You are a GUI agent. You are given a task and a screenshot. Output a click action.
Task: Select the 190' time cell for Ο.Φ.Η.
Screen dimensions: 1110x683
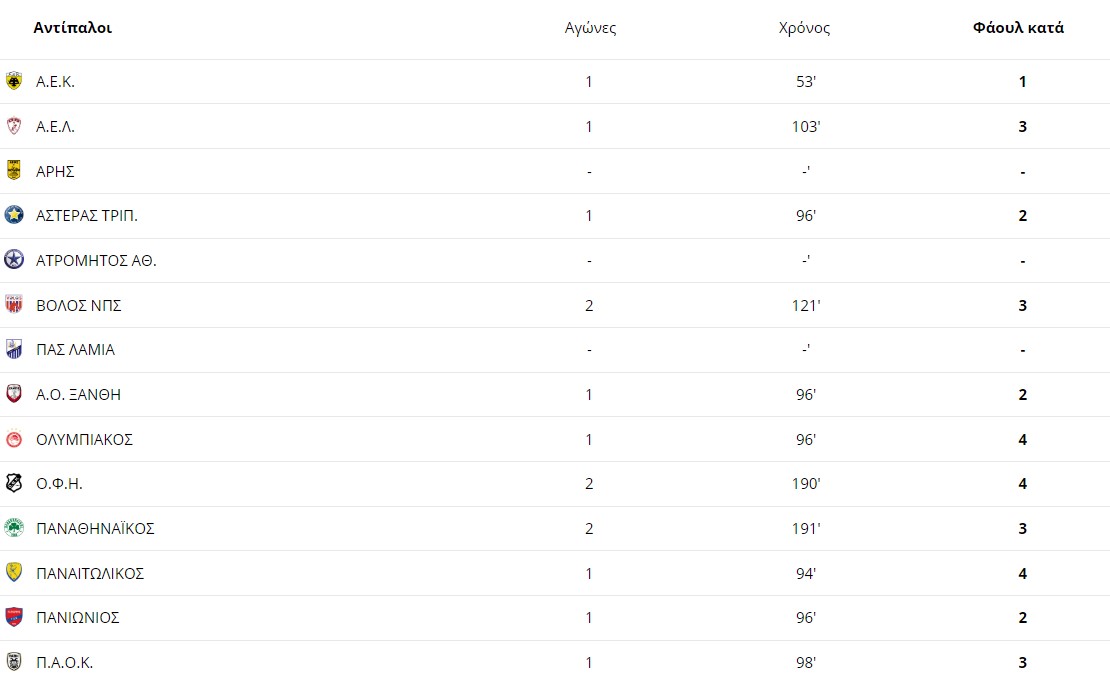806,483
